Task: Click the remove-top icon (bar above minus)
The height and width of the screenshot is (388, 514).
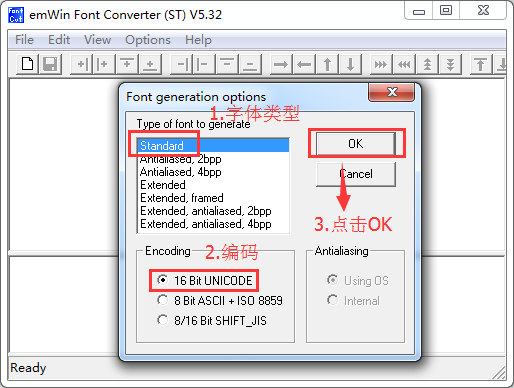Action: pyautogui.click(x=227, y=64)
